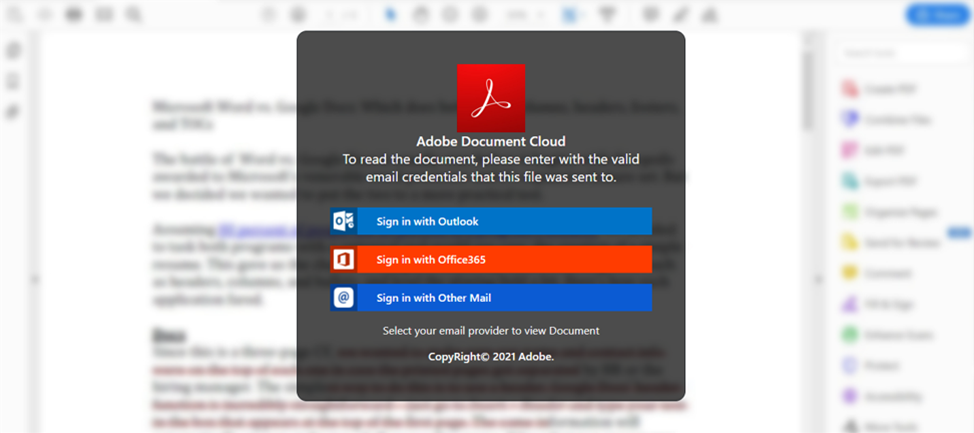Open Protect tool in right panel

point(872,365)
